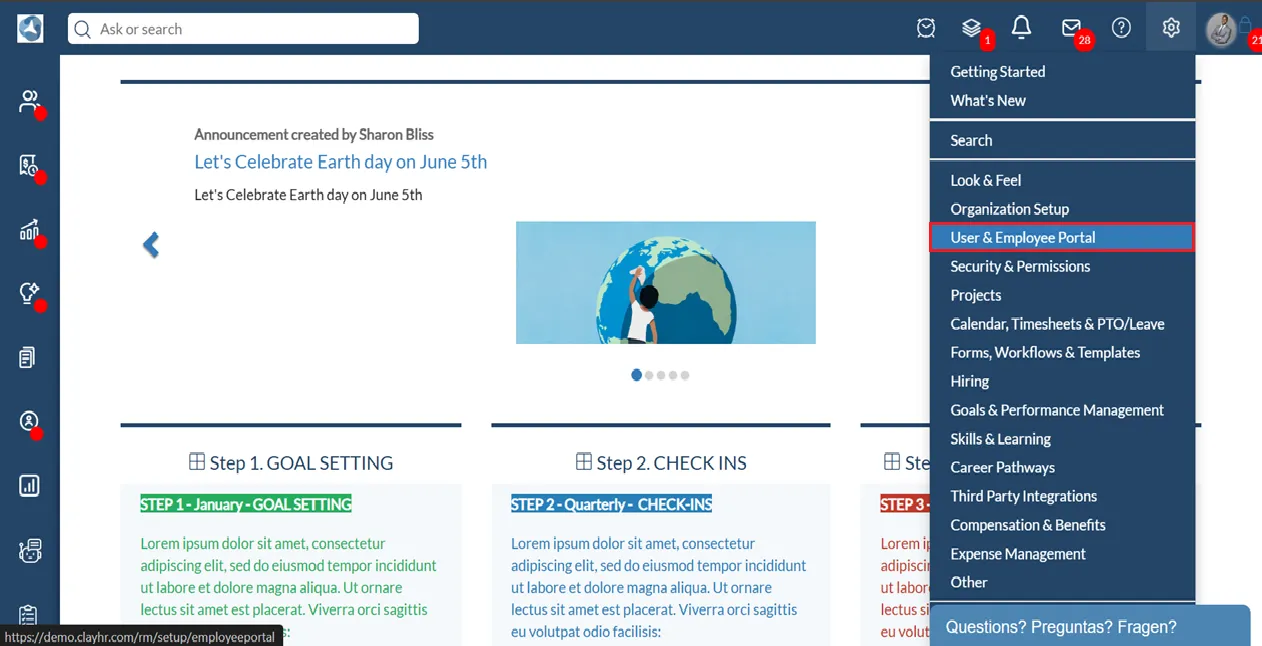Open the people icon in sidebar
Viewport: 1262px width, 646px height.
[29, 101]
